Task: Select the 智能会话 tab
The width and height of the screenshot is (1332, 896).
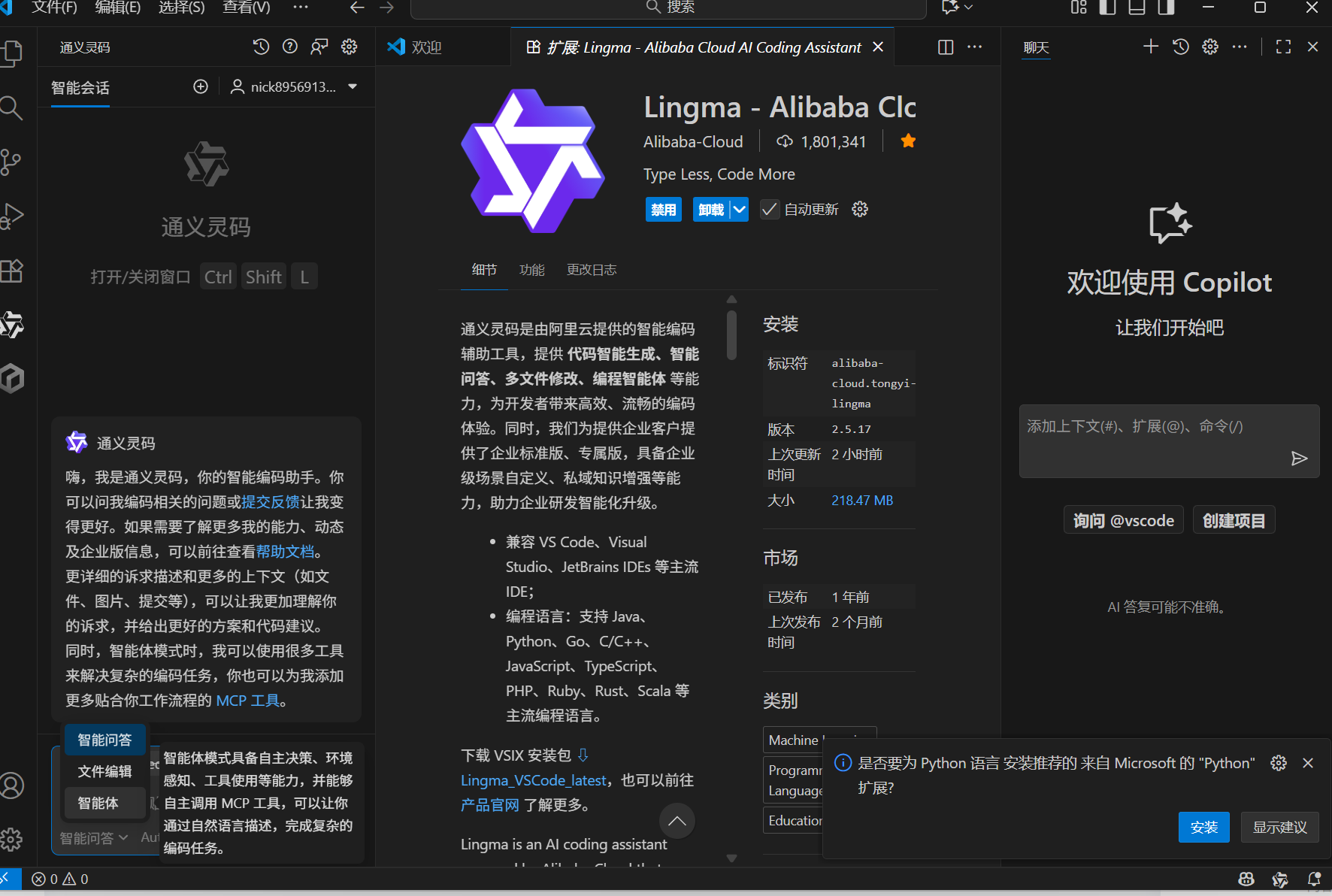Action: [x=80, y=88]
